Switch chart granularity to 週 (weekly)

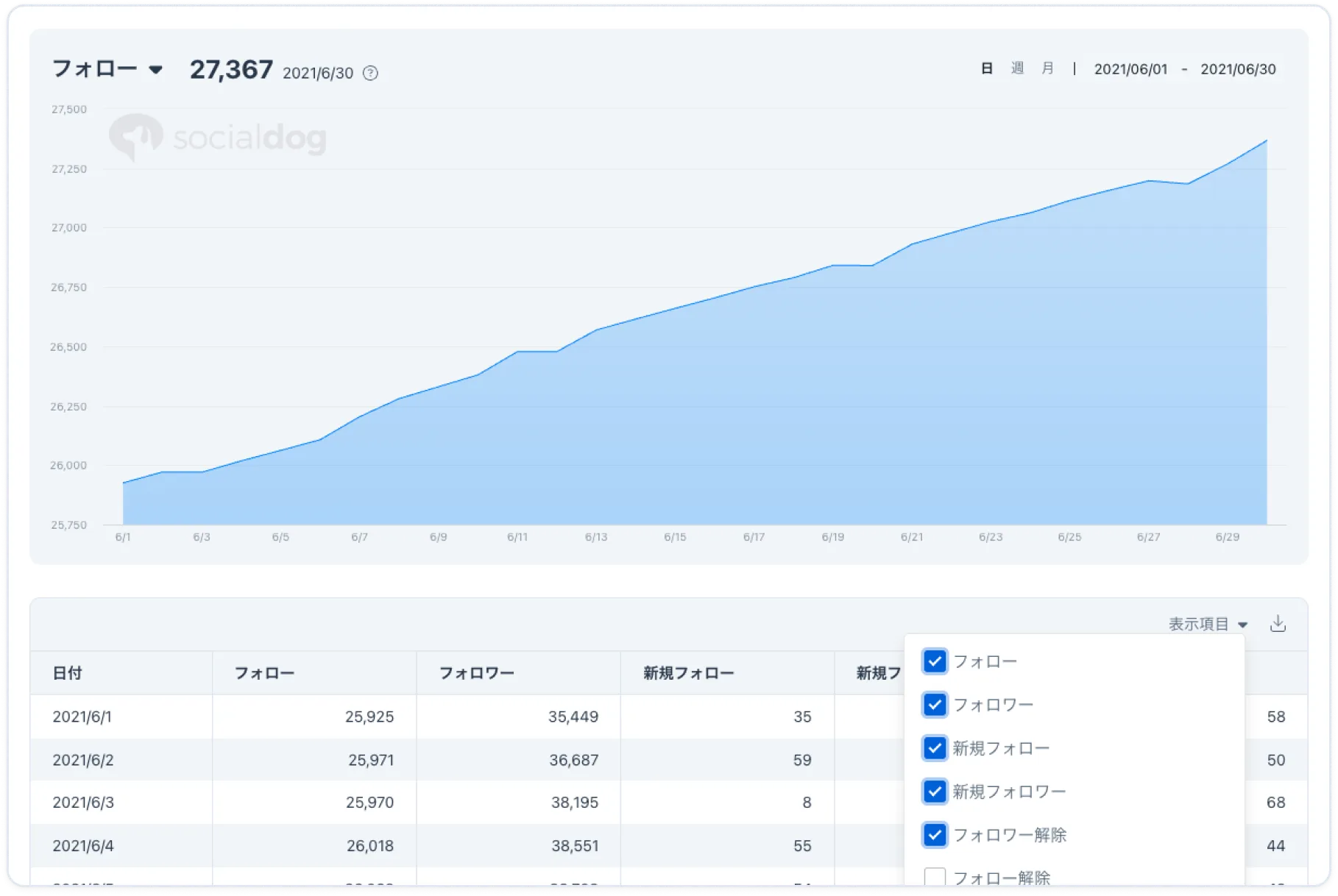(x=1017, y=68)
